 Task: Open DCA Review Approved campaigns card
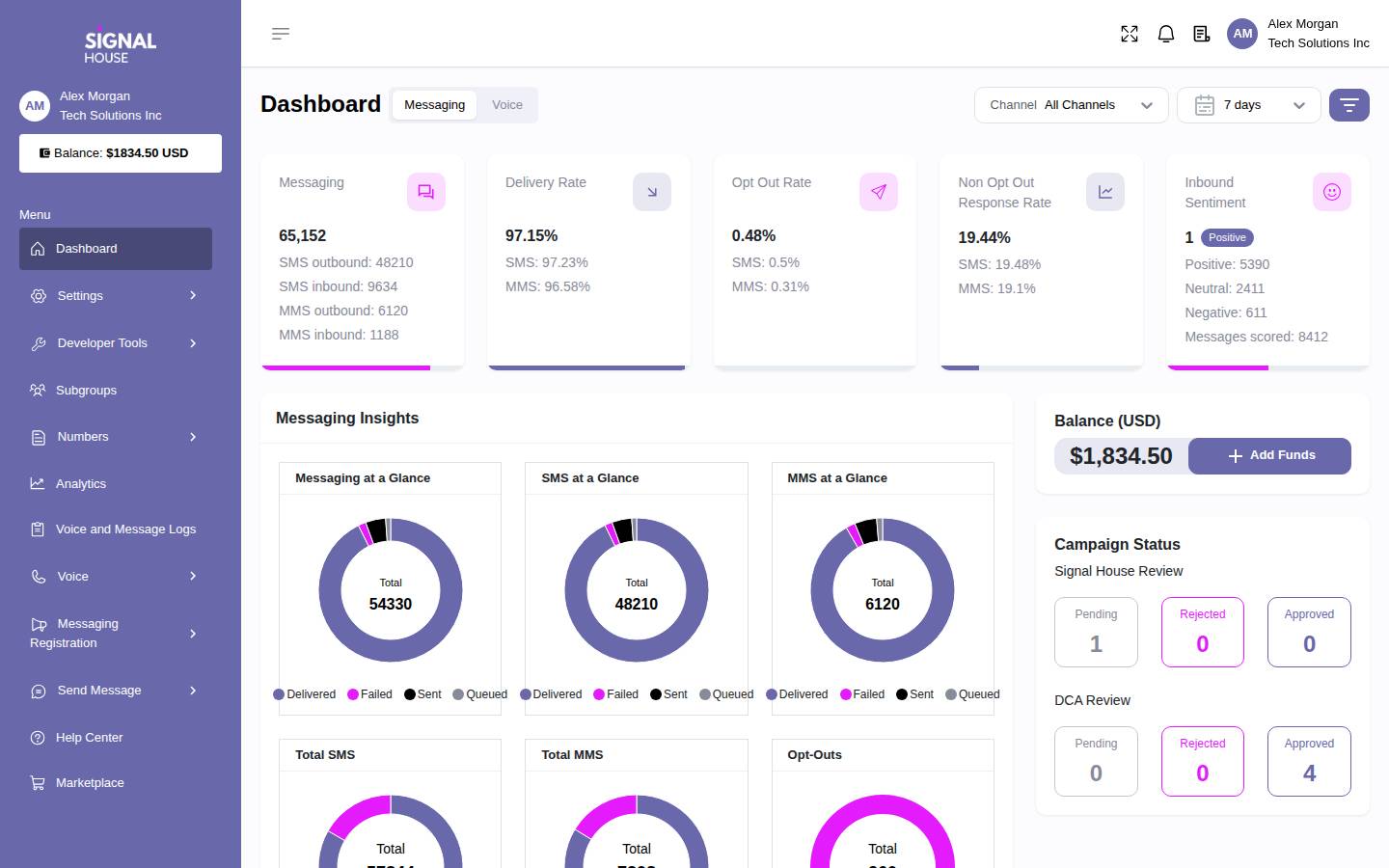coord(1309,762)
